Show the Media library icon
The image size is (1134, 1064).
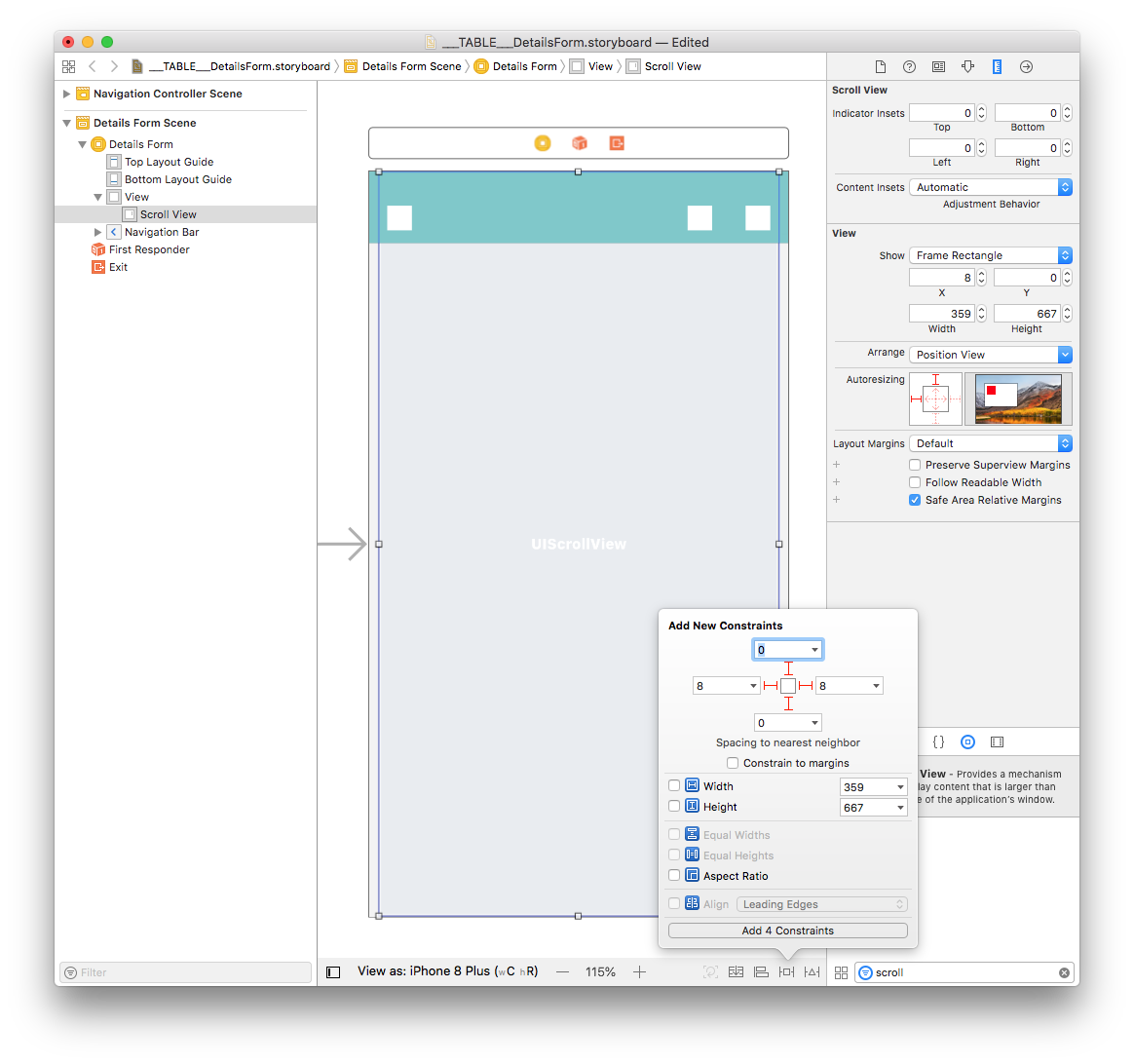[x=998, y=742]
